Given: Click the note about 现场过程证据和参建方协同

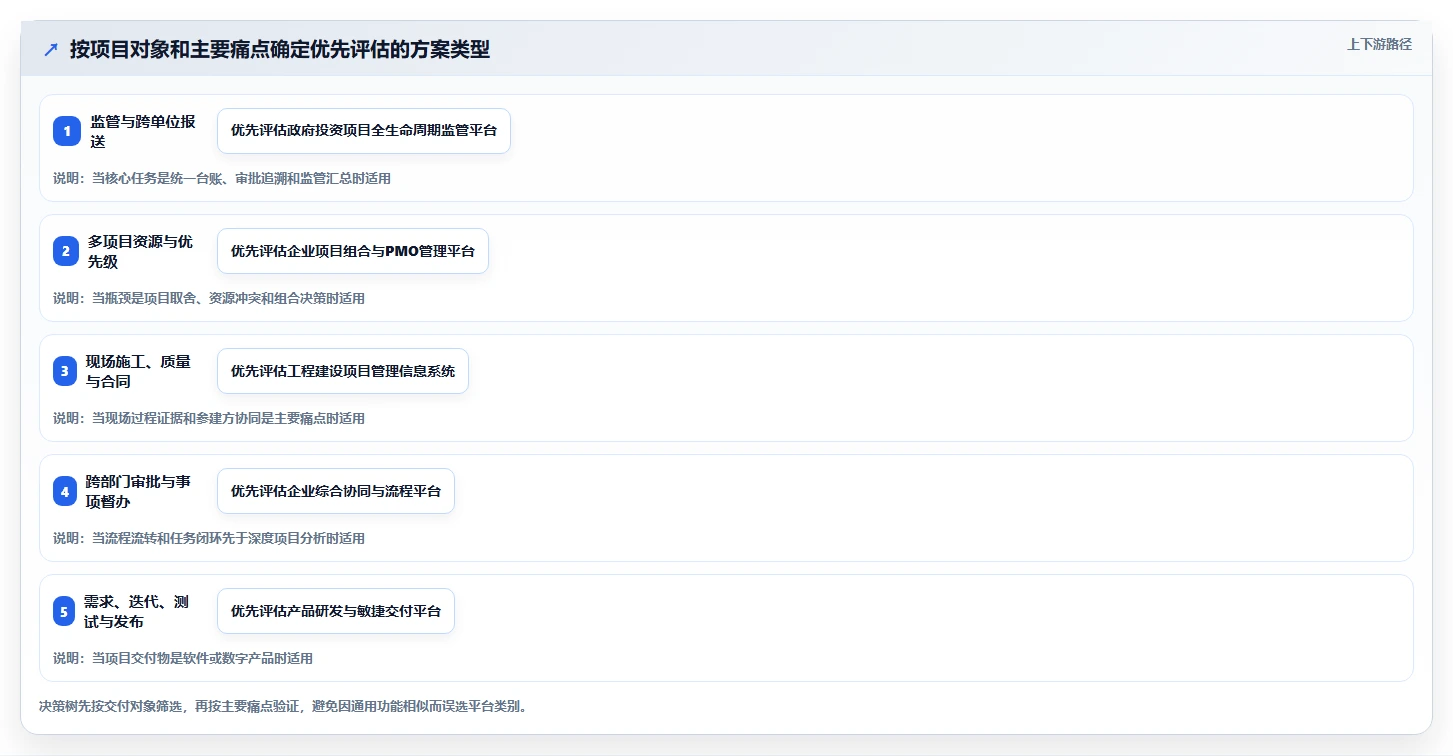Looking at the screenshot, I should click(x=209, y=418).
